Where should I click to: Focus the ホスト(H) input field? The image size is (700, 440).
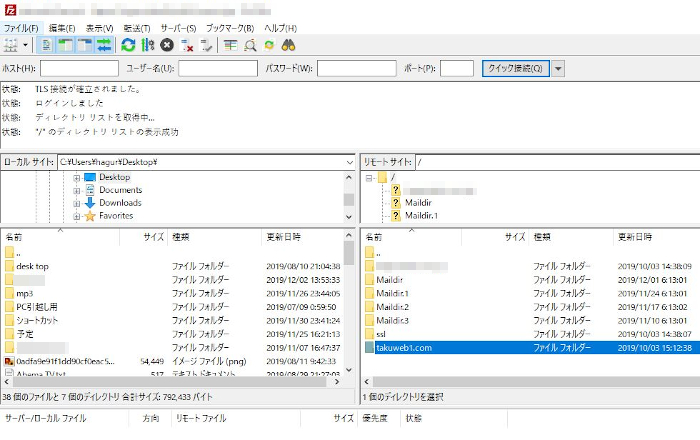click(x=79, y=69)
